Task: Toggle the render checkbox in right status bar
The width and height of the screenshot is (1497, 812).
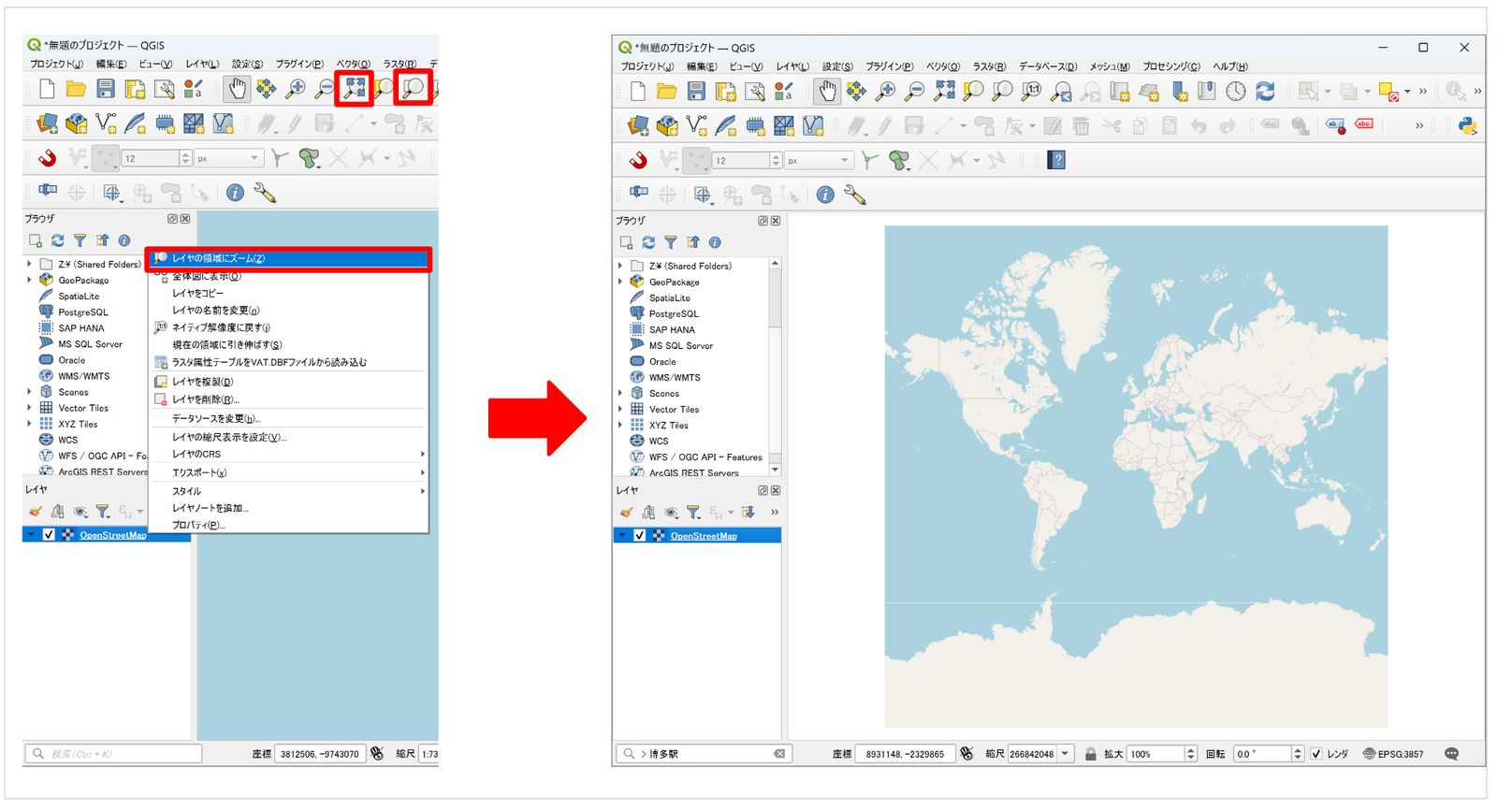Action: coord(1316,754)
